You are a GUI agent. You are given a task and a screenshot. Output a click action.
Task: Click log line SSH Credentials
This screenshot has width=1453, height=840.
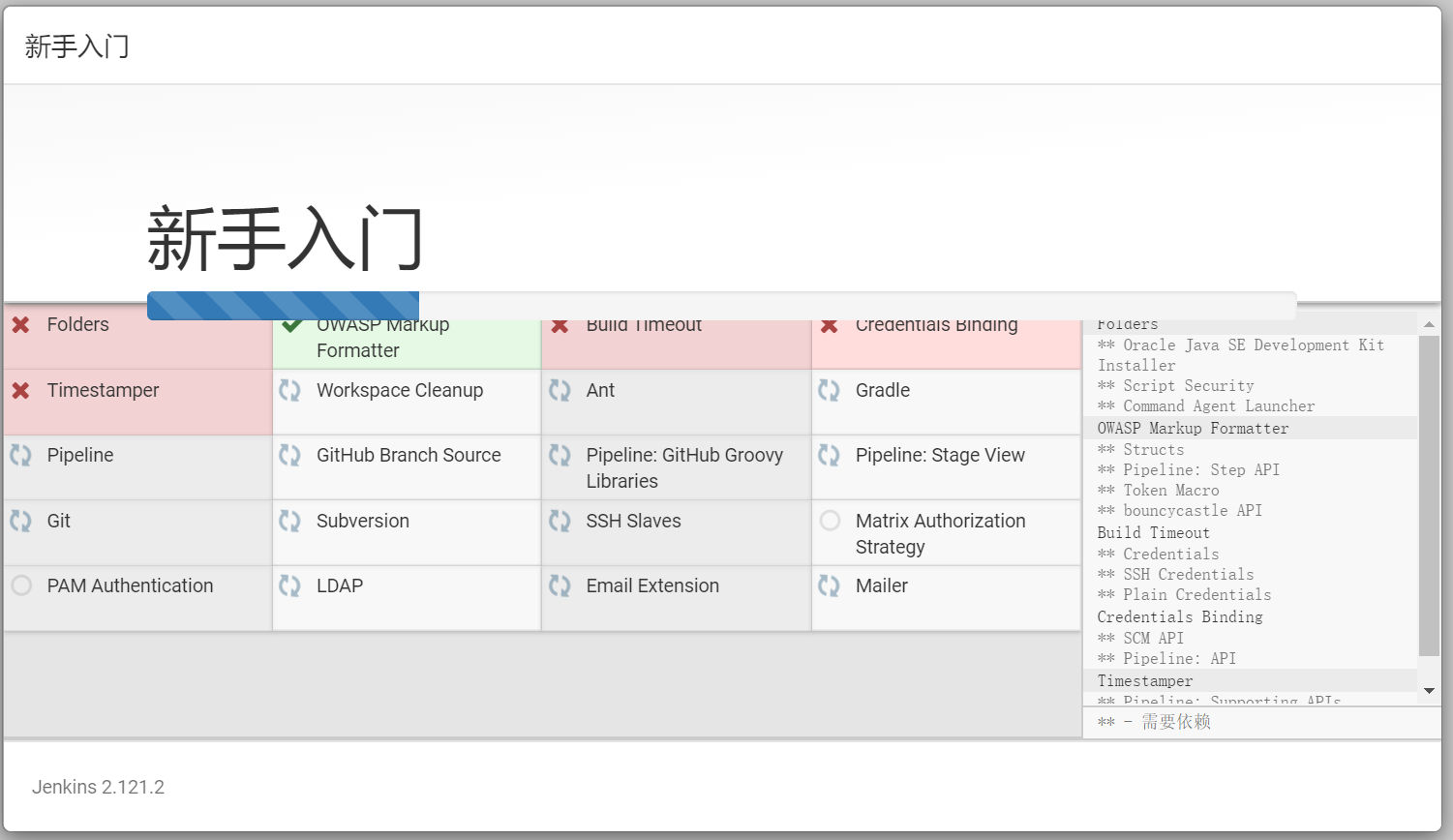click(x=1175, y=575)
